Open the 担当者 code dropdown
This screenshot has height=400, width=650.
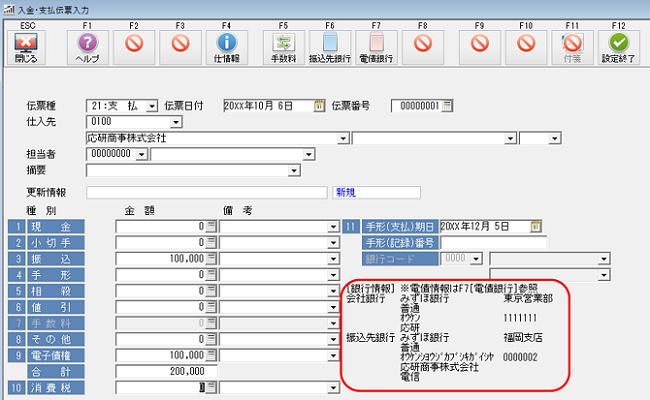click(141, 154)
